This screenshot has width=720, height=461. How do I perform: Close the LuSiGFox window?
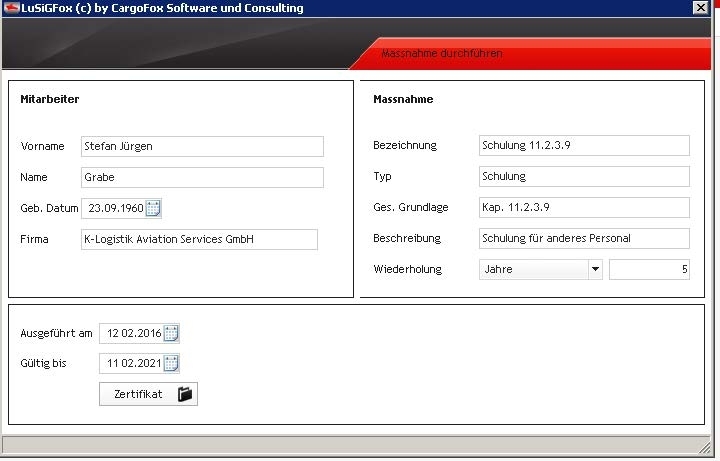click(701, 8)
